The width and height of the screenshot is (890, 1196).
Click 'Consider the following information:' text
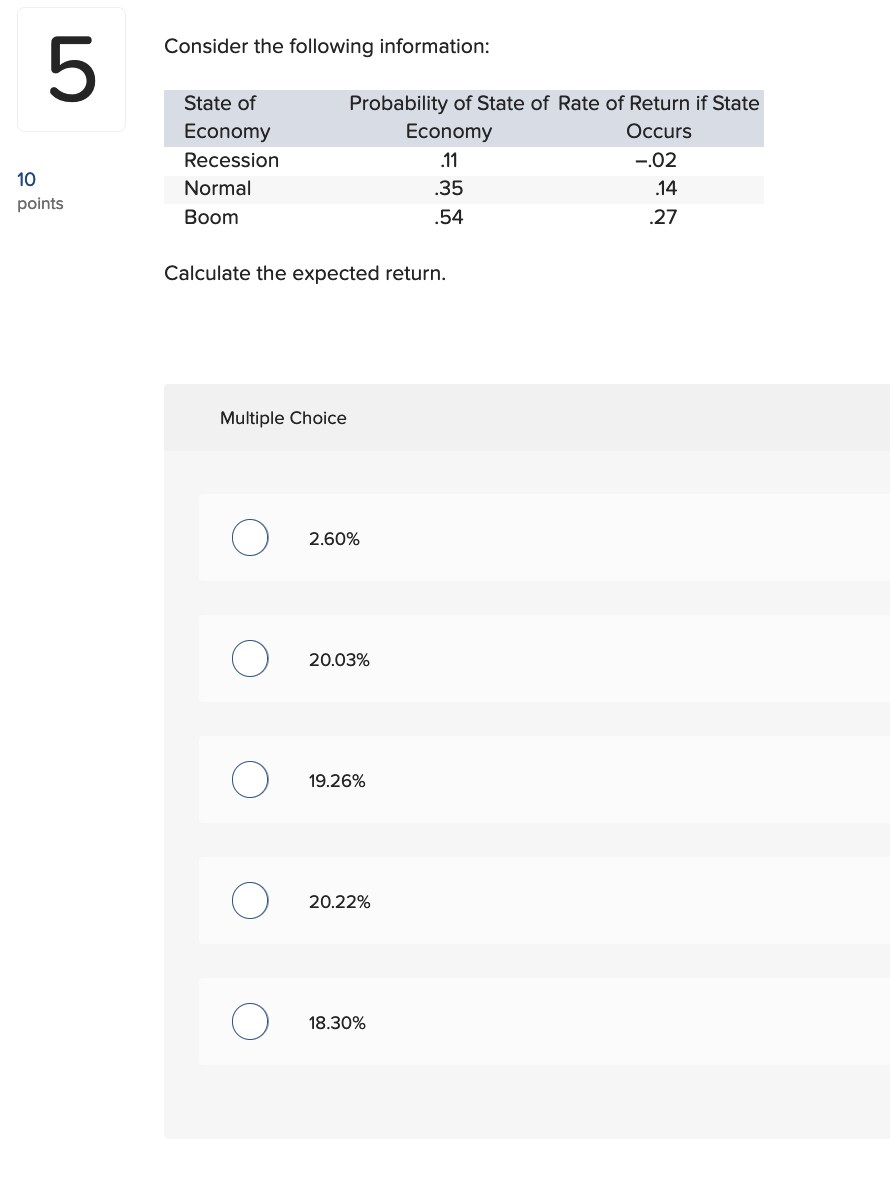(x=327, y=47)
